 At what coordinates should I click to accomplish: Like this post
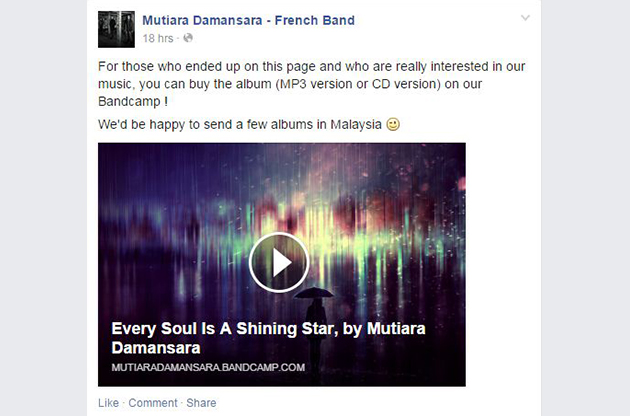point(108,403)
